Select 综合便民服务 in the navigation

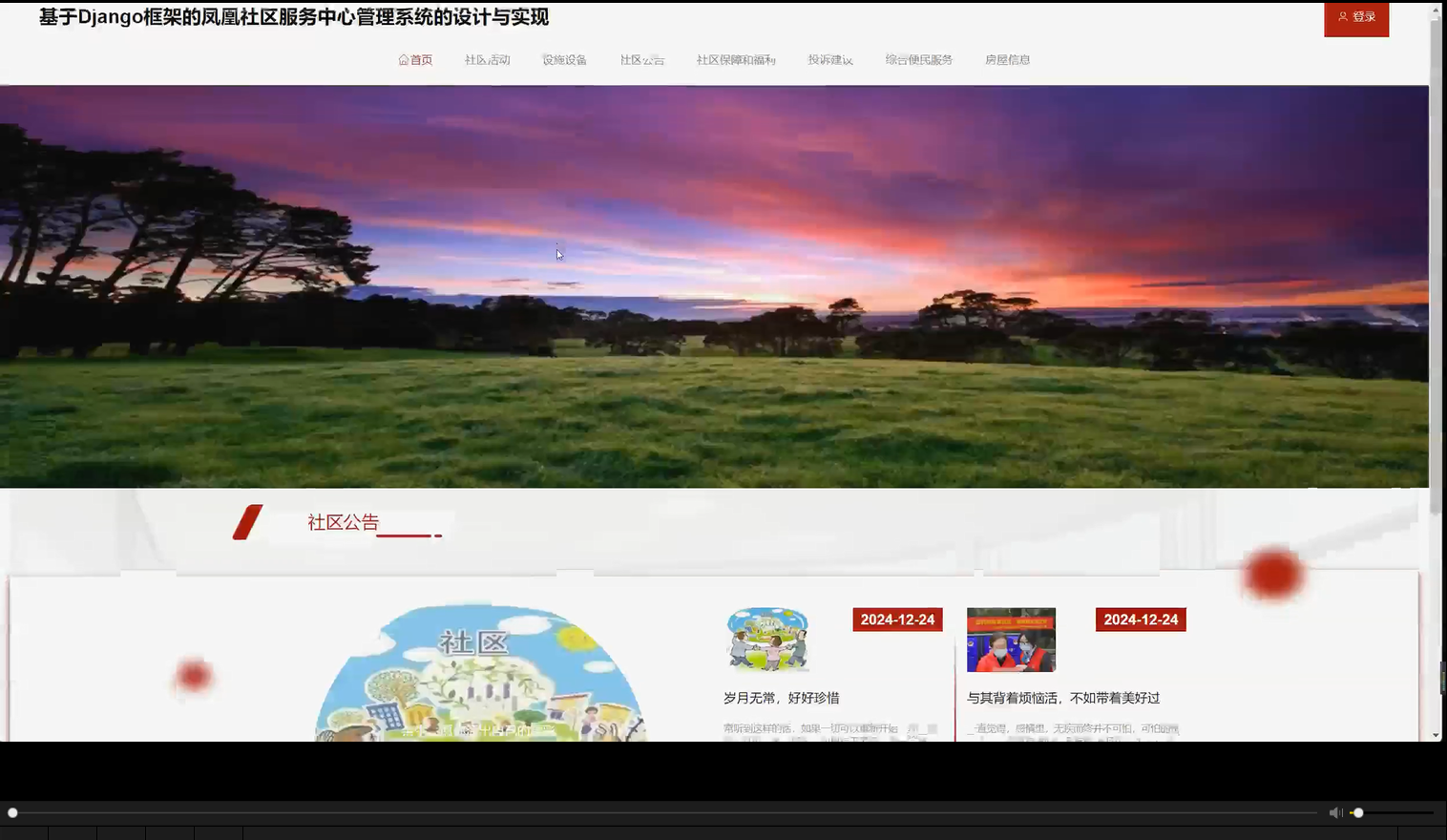coord(919,60)
